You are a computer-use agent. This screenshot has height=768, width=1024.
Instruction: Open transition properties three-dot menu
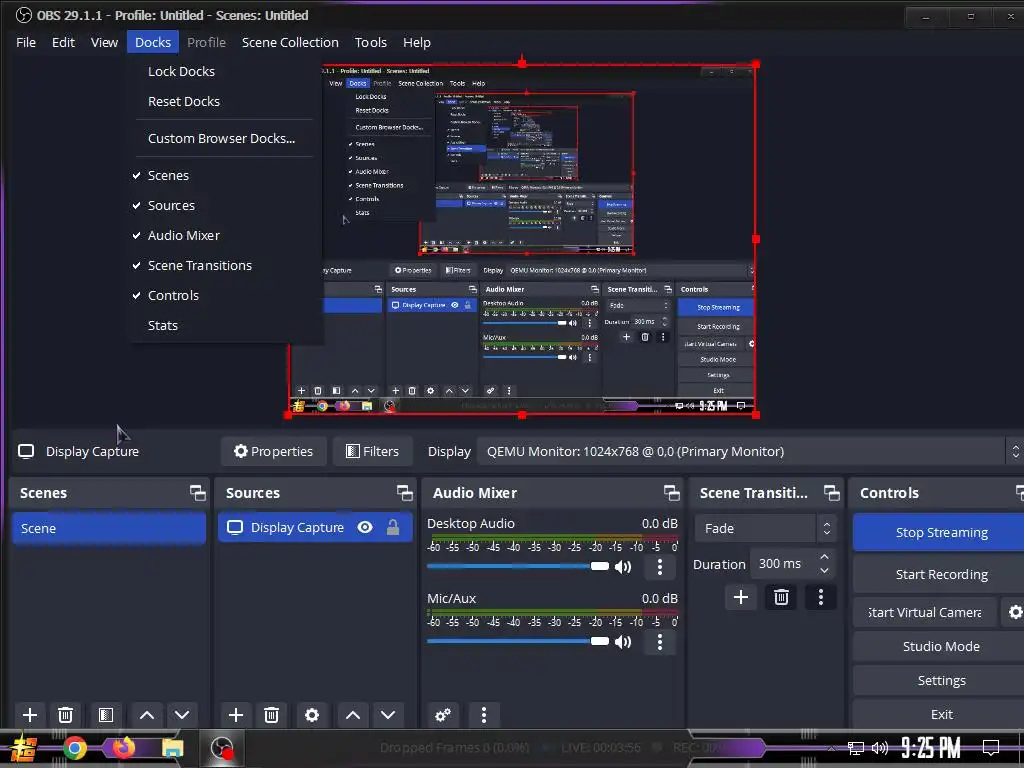point(821,597)
